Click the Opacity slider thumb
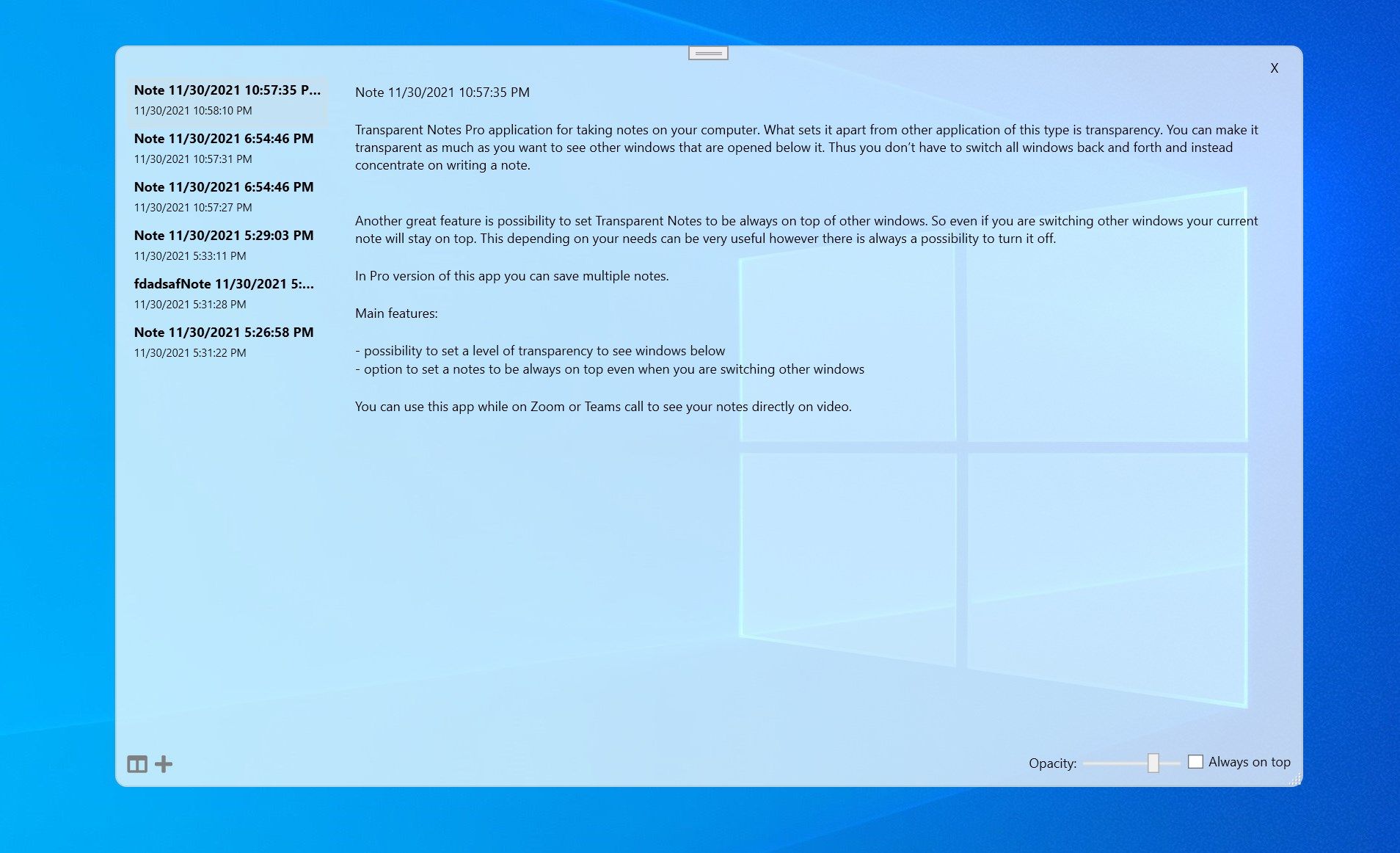The image size is (1400, 853). [1153, 763]
